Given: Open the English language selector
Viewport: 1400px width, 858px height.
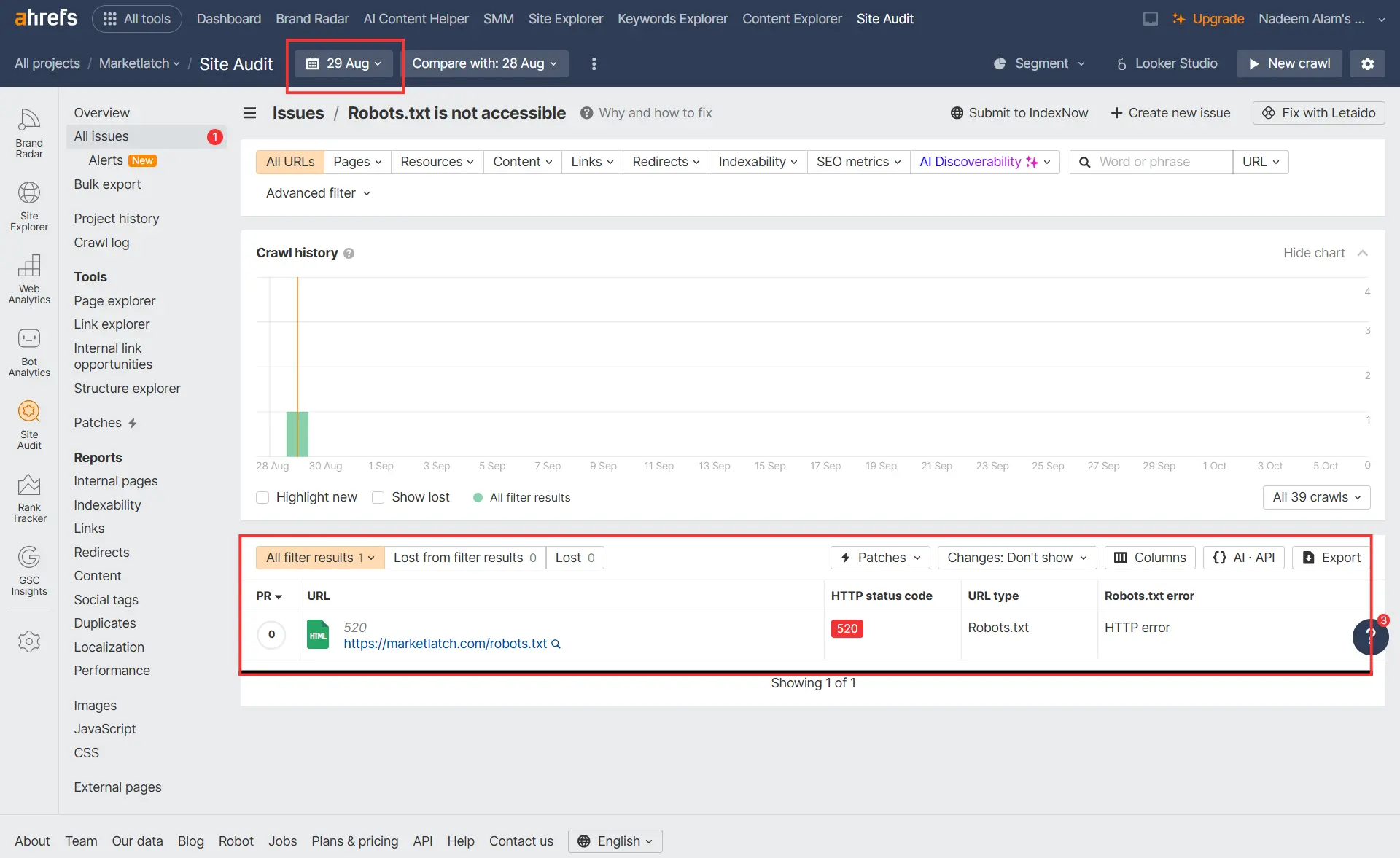Looking at the screenshot, I should click(615, 841).
